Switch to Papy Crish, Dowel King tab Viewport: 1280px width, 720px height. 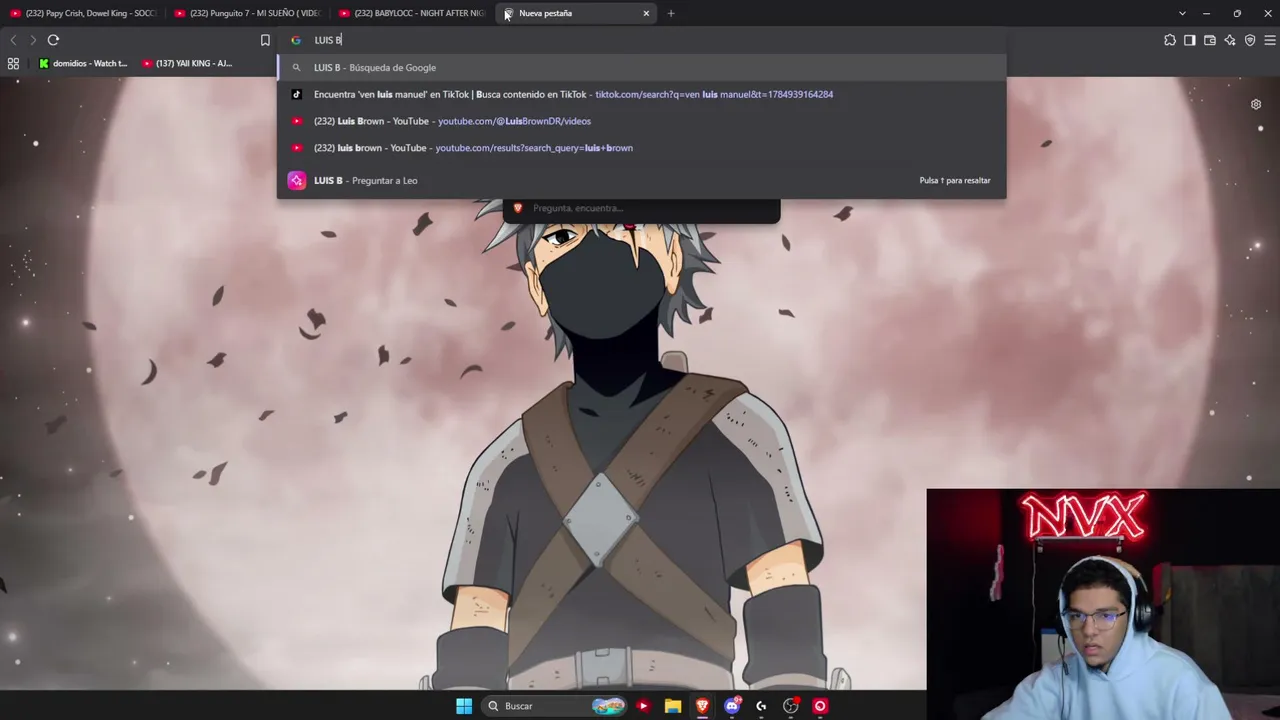coord(82,13)
